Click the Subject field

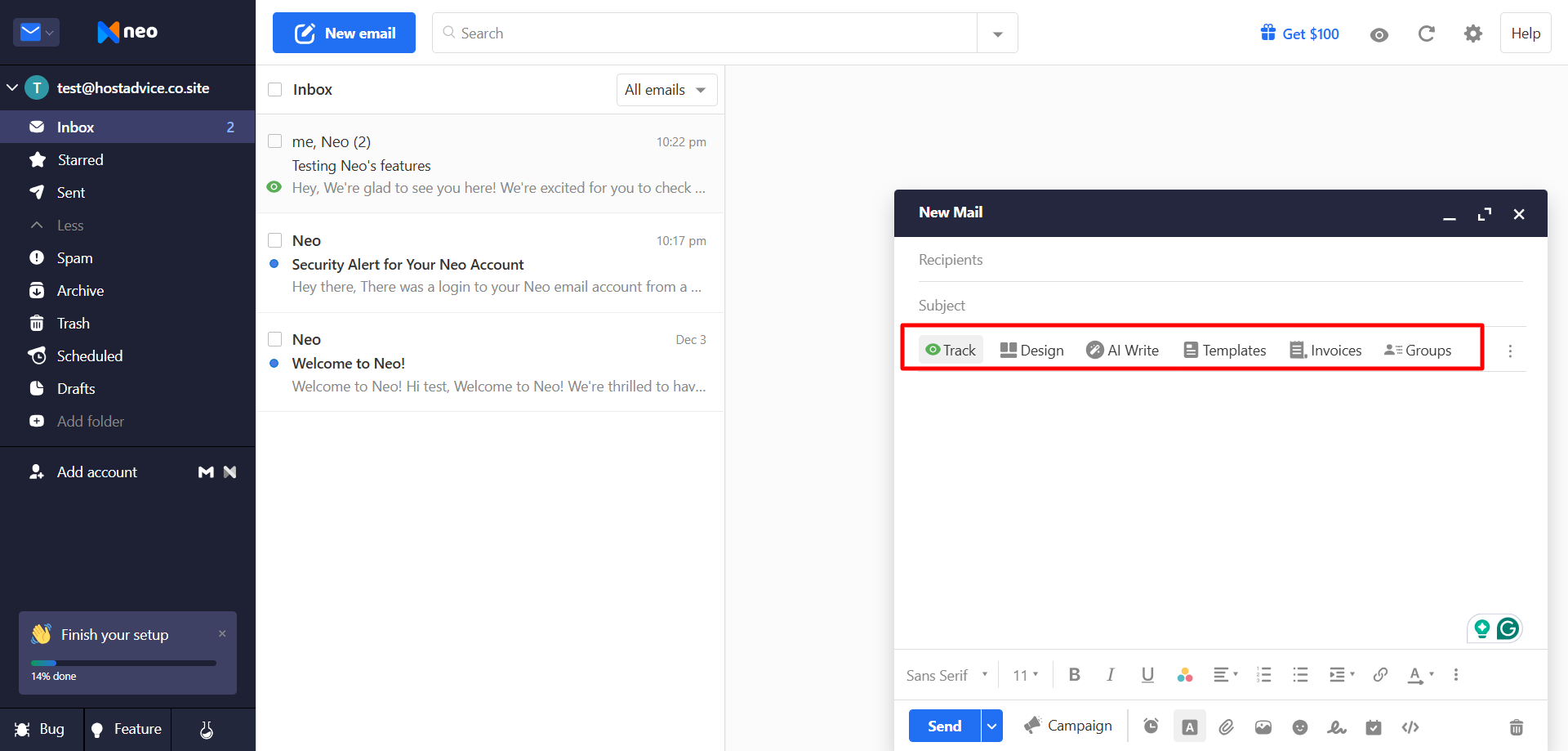[1220, 305]
